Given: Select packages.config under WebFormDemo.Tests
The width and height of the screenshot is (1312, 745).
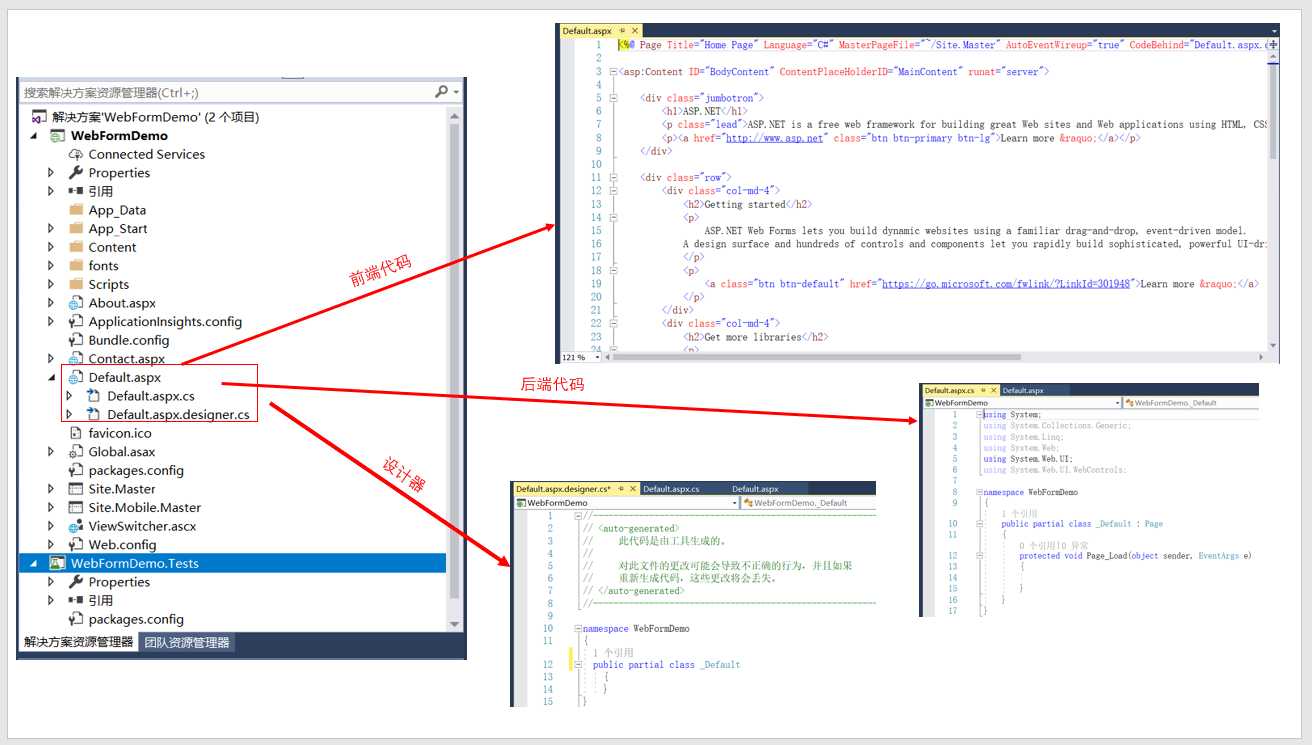Looking at the screenshot, I should pyautogui.click(x=136, y=619).
